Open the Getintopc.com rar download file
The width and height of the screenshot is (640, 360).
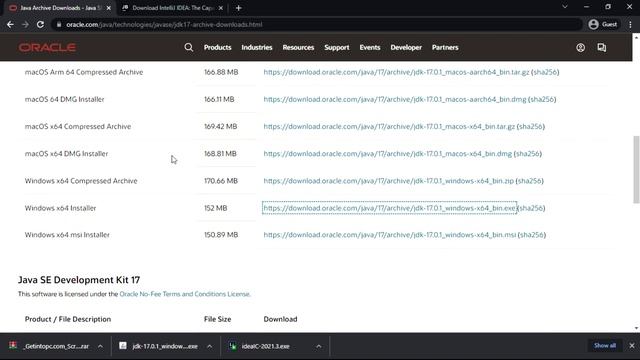(x=49, y=346)
